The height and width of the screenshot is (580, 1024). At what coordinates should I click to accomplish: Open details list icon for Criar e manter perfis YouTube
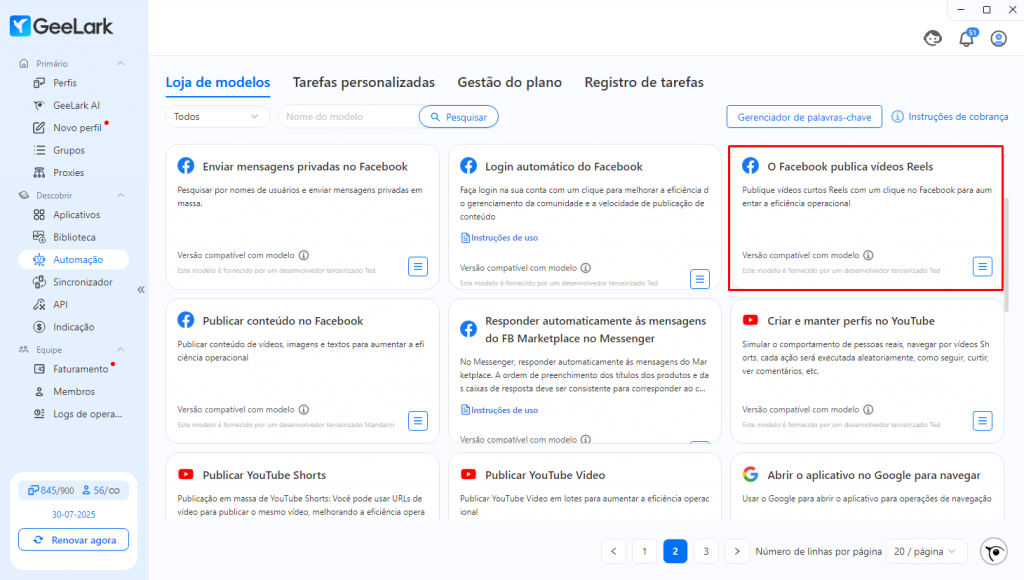[x=982, y=421]
